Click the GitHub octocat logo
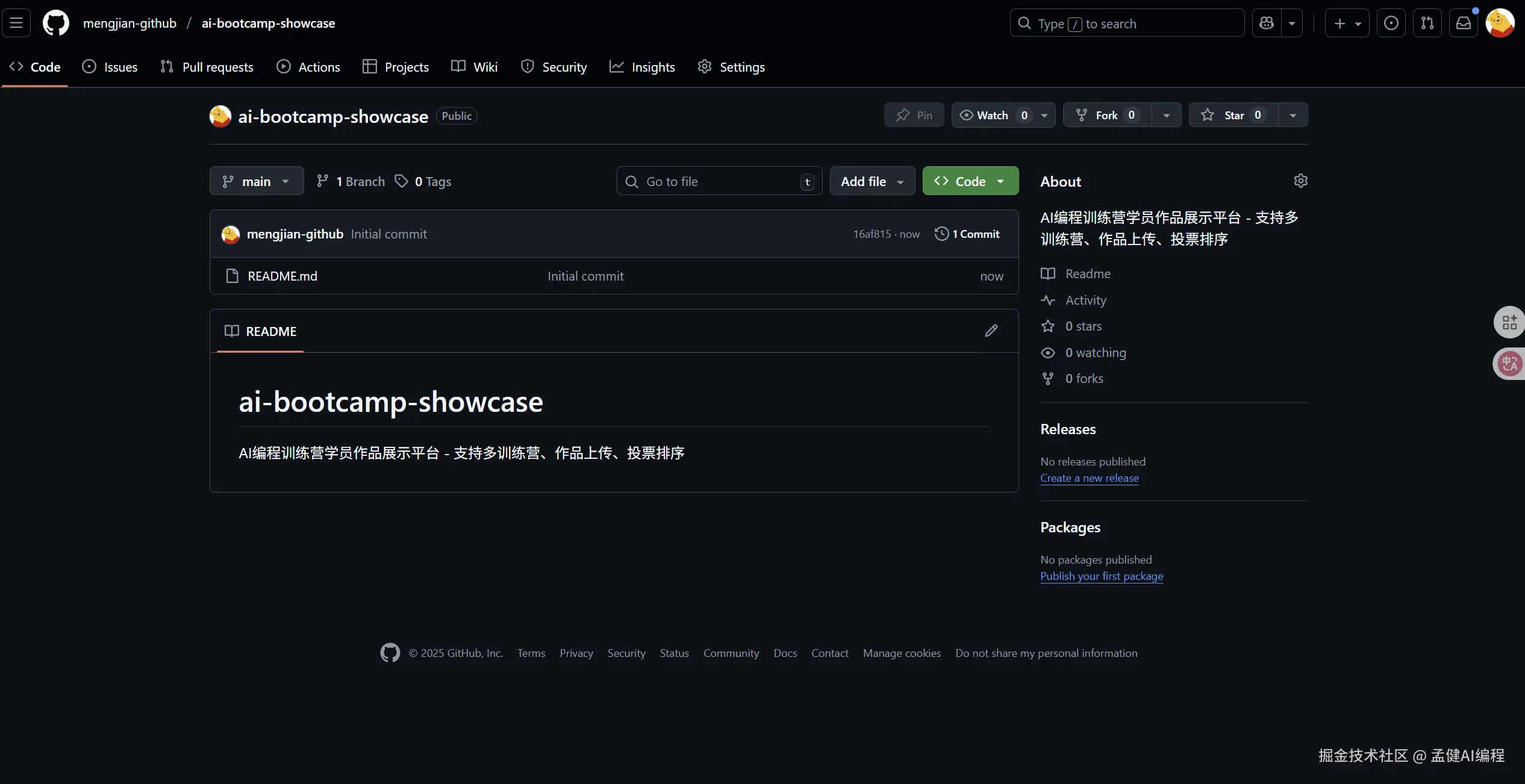This screenshot has width=1525, height=784. tap(56, 23)
